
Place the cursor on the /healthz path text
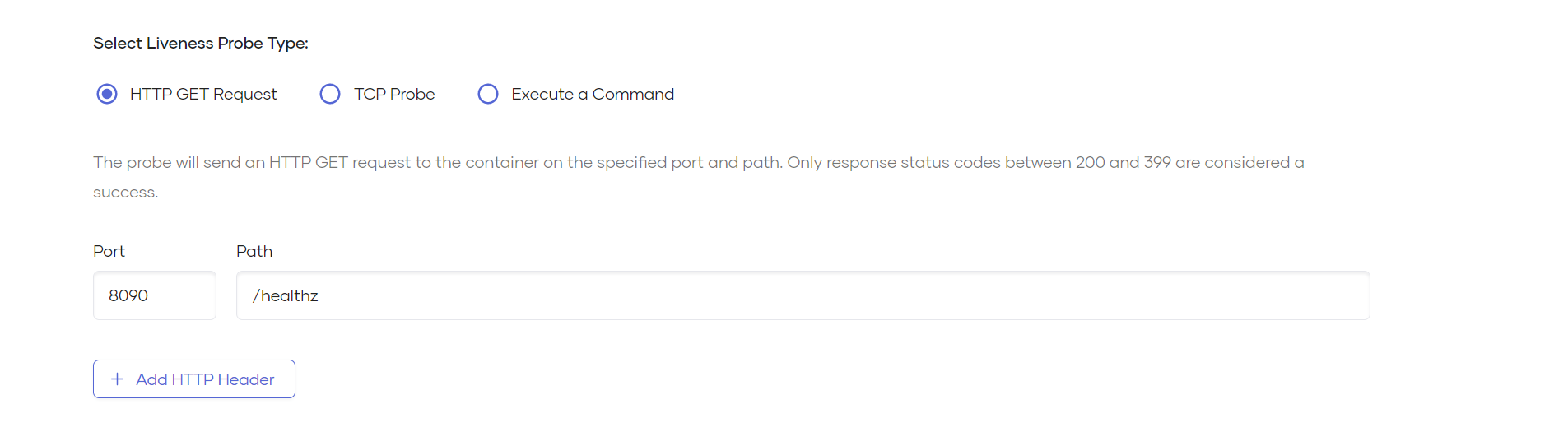coord(286,295)
